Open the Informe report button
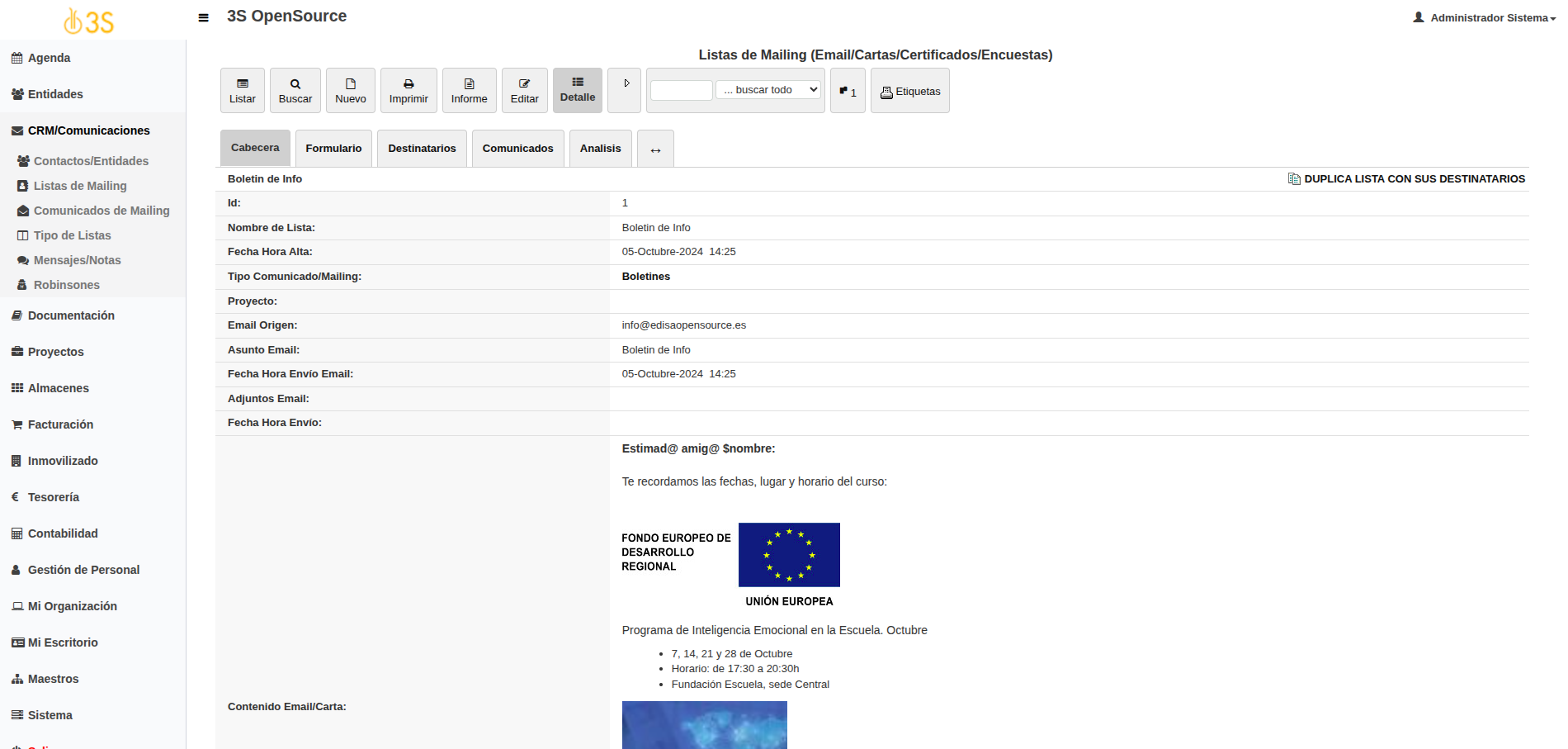This screenshot has height=749, width=1568. tap(469, 91)
